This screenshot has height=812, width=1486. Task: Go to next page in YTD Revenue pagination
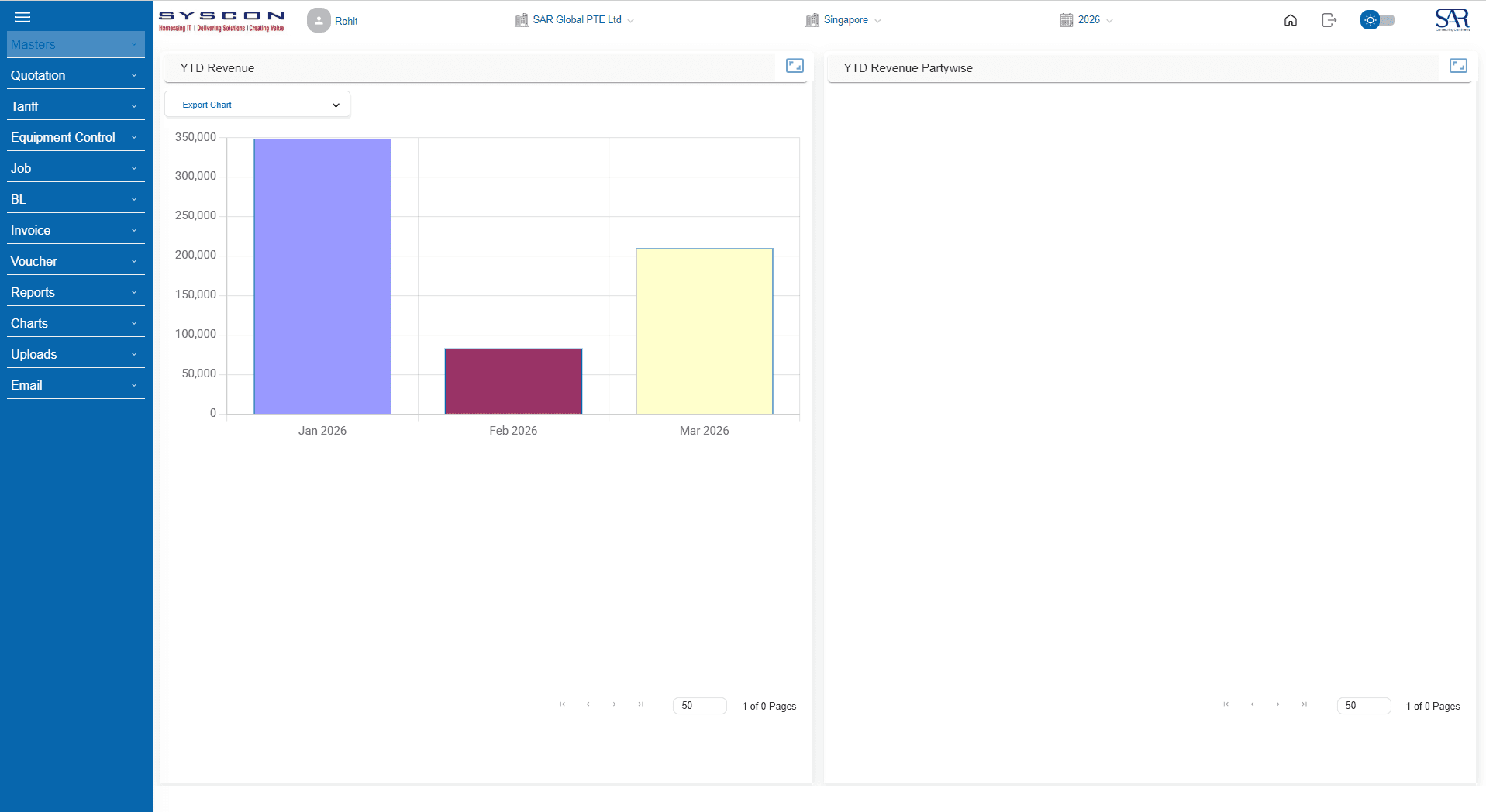pyautogui.click(x=614, y=705)
